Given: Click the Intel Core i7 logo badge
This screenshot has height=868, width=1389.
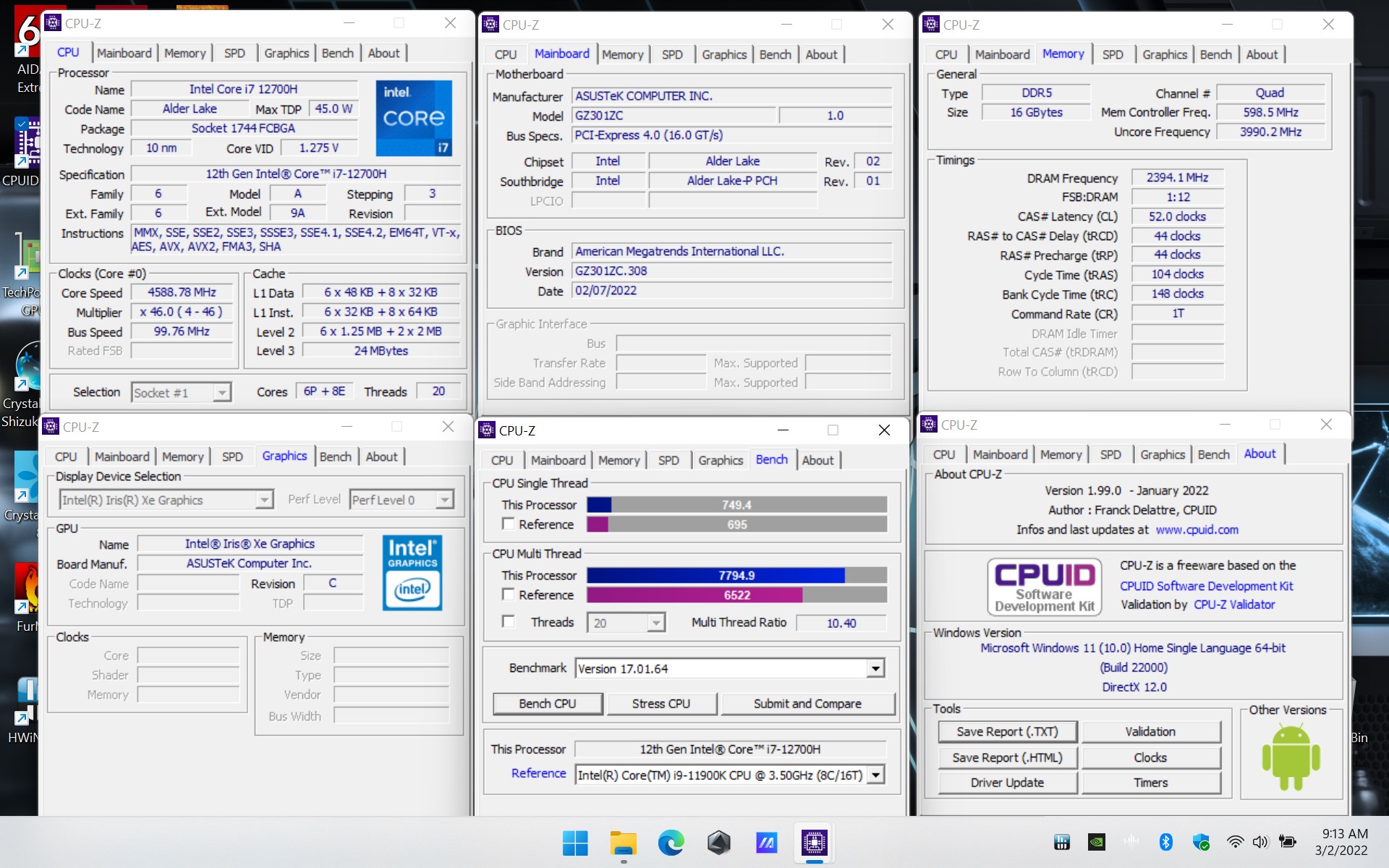Looking at the screenshot, I should [414, 118].
